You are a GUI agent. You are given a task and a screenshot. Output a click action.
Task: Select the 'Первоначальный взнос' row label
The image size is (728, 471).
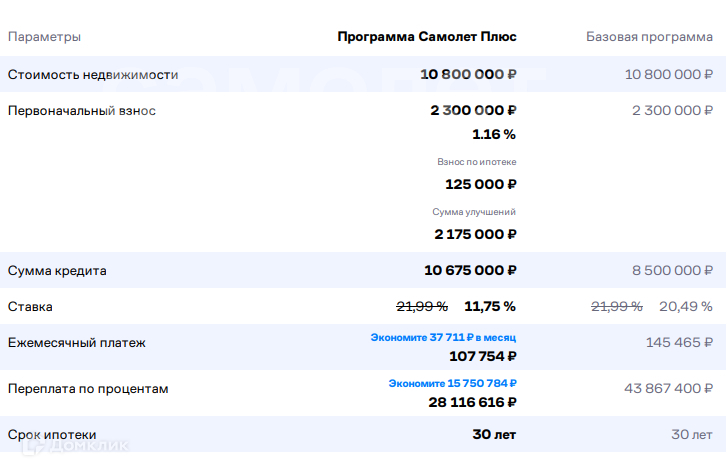pos(82,110)
